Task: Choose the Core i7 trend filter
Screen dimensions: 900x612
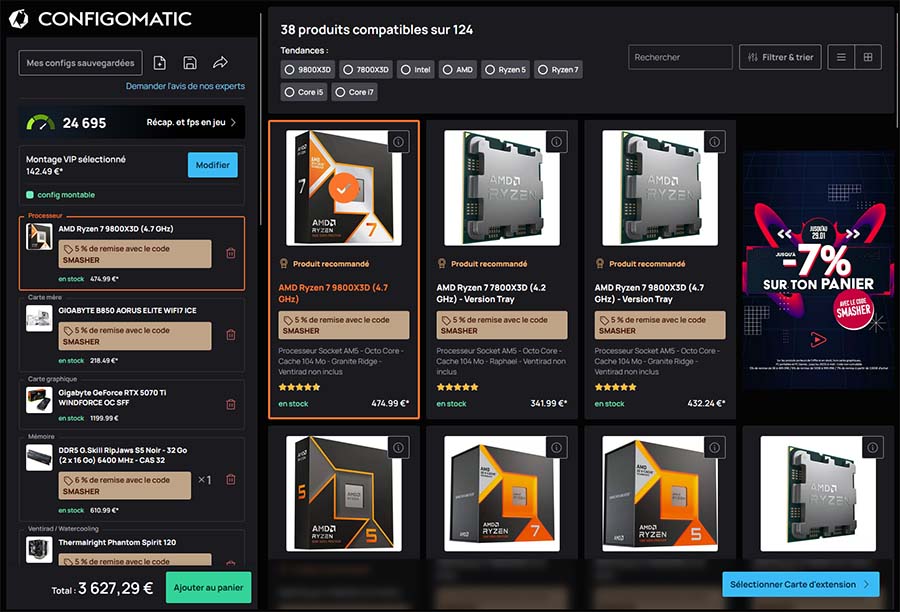Action: point(355,92)
